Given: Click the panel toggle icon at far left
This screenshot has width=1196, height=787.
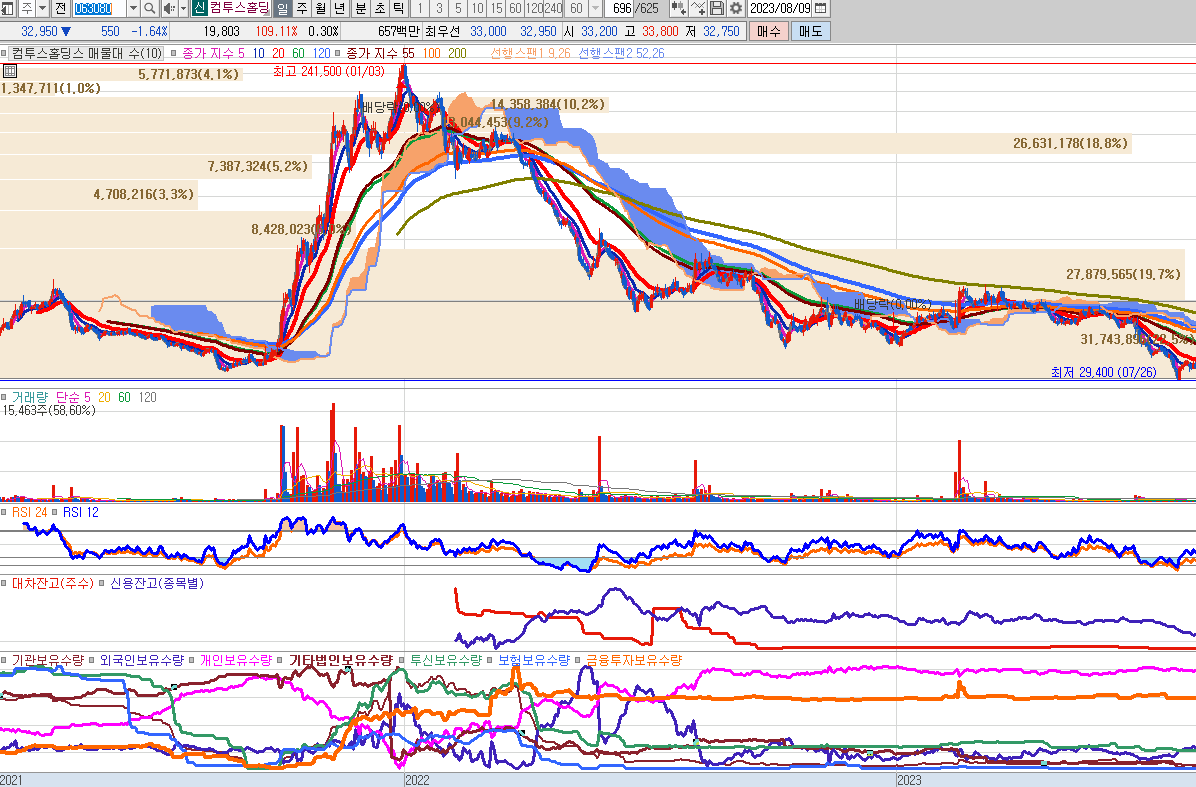Looking at the screenshot, I should 8,8.
